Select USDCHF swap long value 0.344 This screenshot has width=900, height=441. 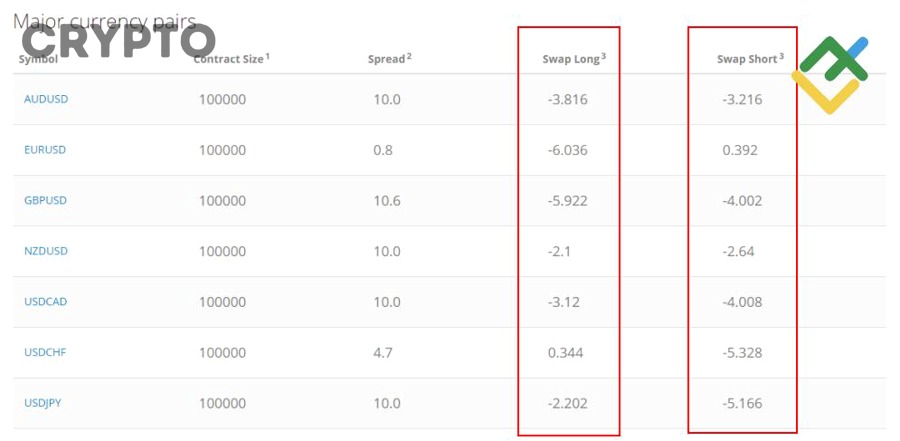point(565,353)
